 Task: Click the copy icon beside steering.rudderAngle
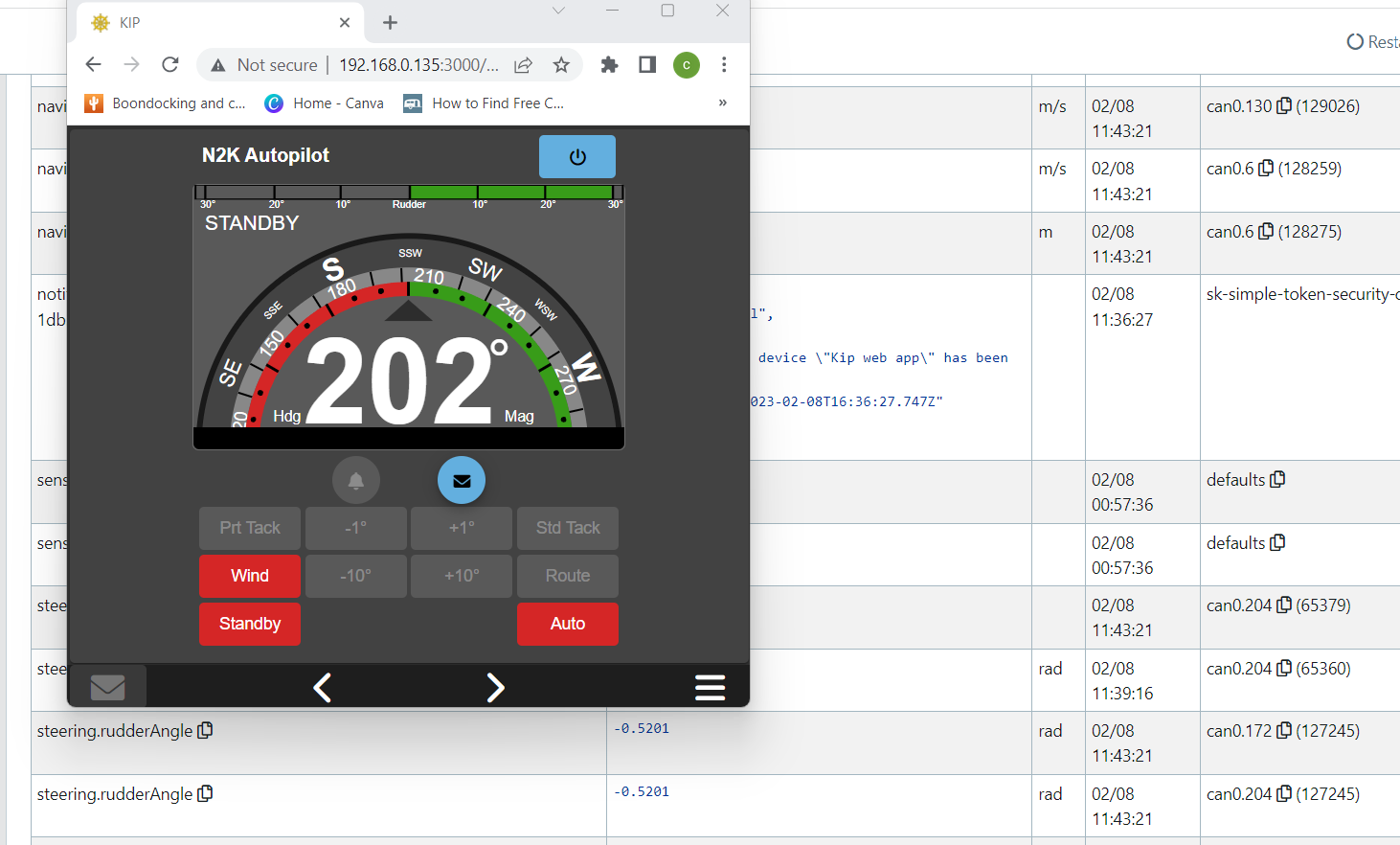tap(205, 730)
